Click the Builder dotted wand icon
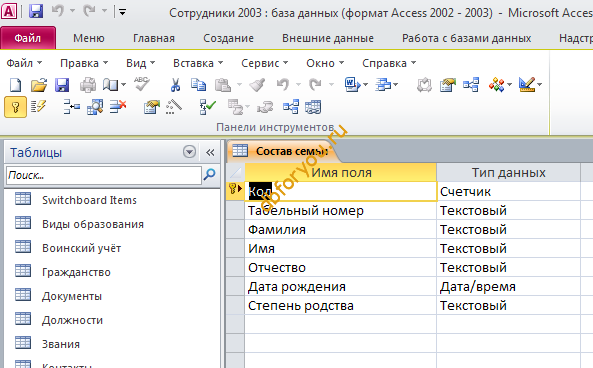This screenshot has width=593, height=368. click(x=174, y=107)
